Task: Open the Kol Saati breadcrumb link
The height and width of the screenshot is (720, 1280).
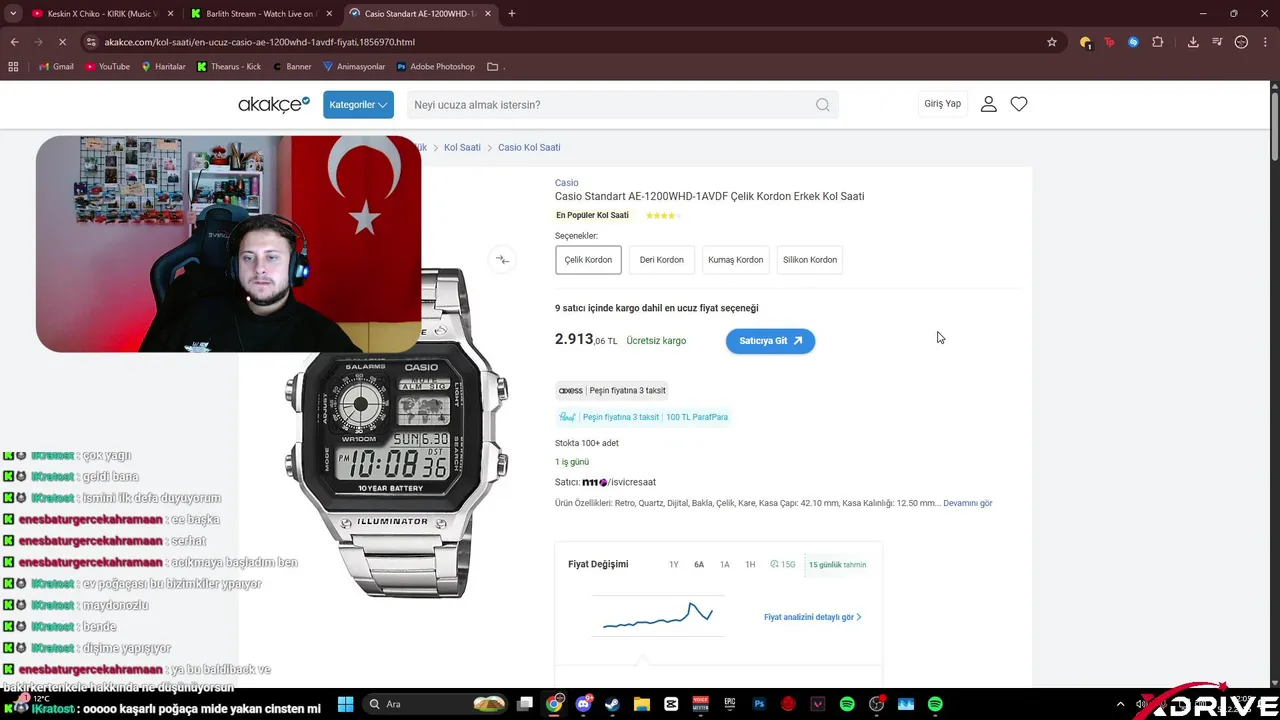Action: coord(462,147)
